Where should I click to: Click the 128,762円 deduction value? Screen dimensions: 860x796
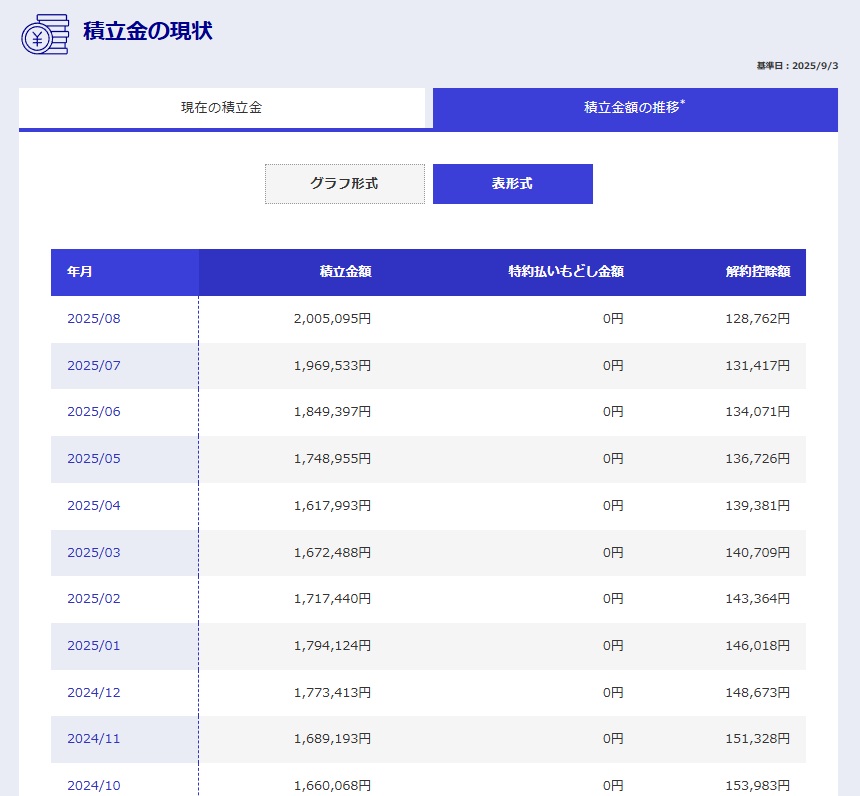tap(757, 319)
